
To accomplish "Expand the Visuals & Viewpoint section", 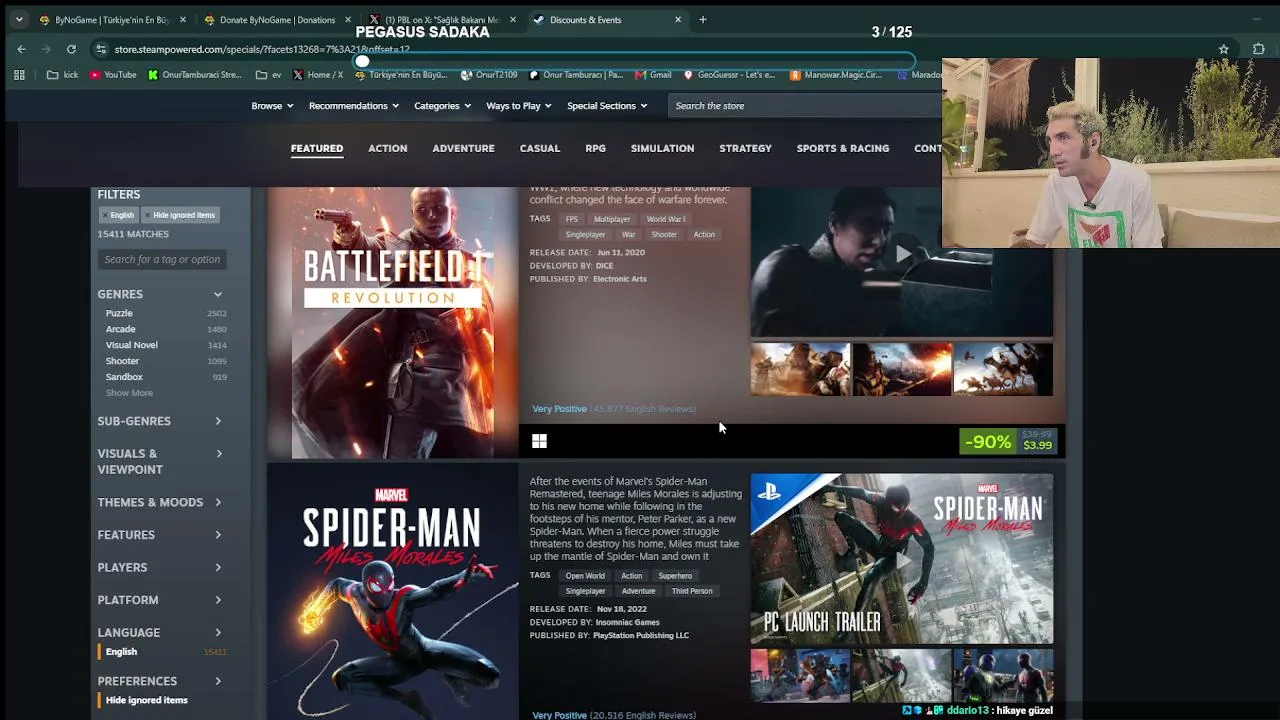I will coord(160,461).
